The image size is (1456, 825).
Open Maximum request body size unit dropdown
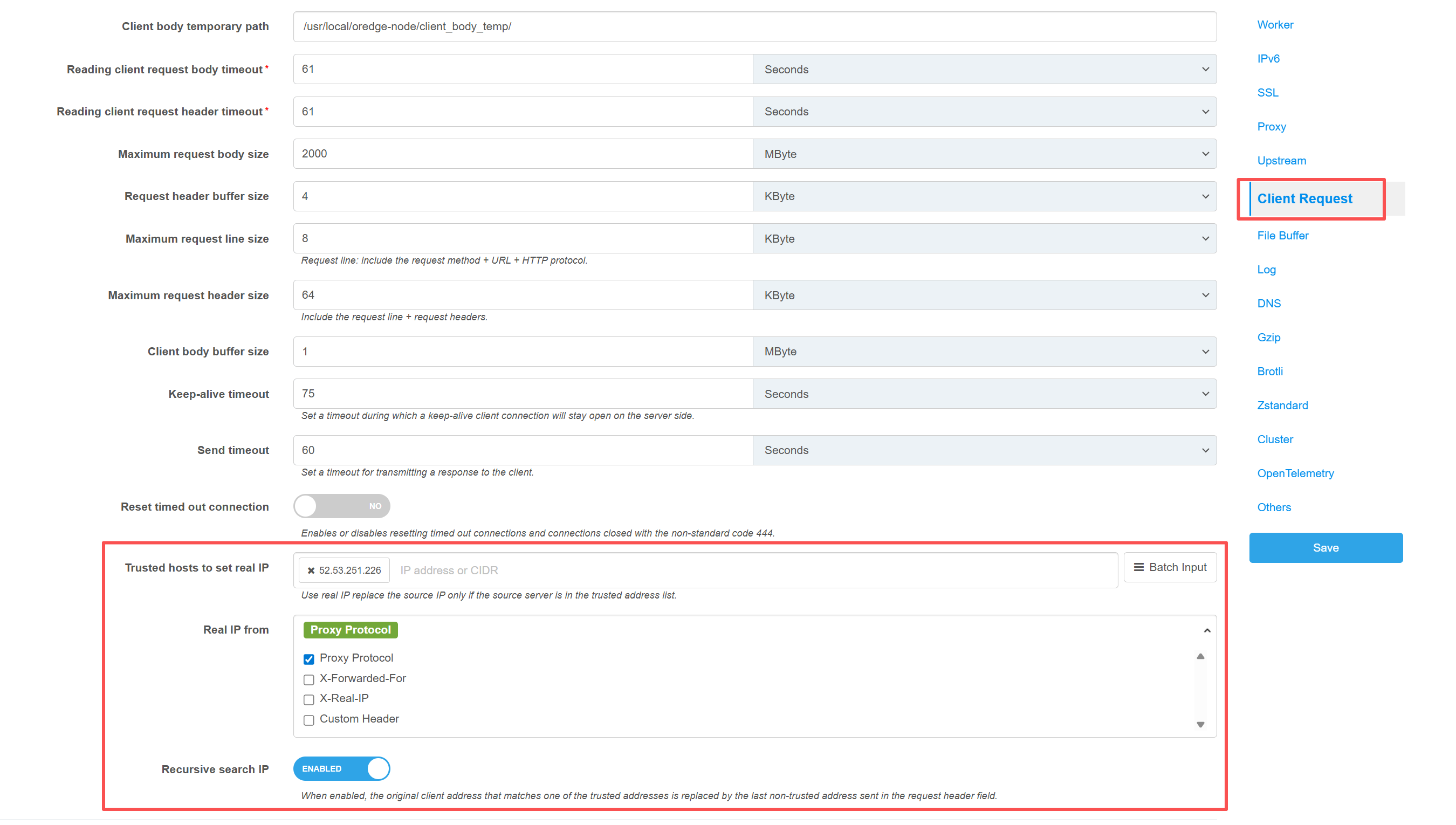[984, 154]
